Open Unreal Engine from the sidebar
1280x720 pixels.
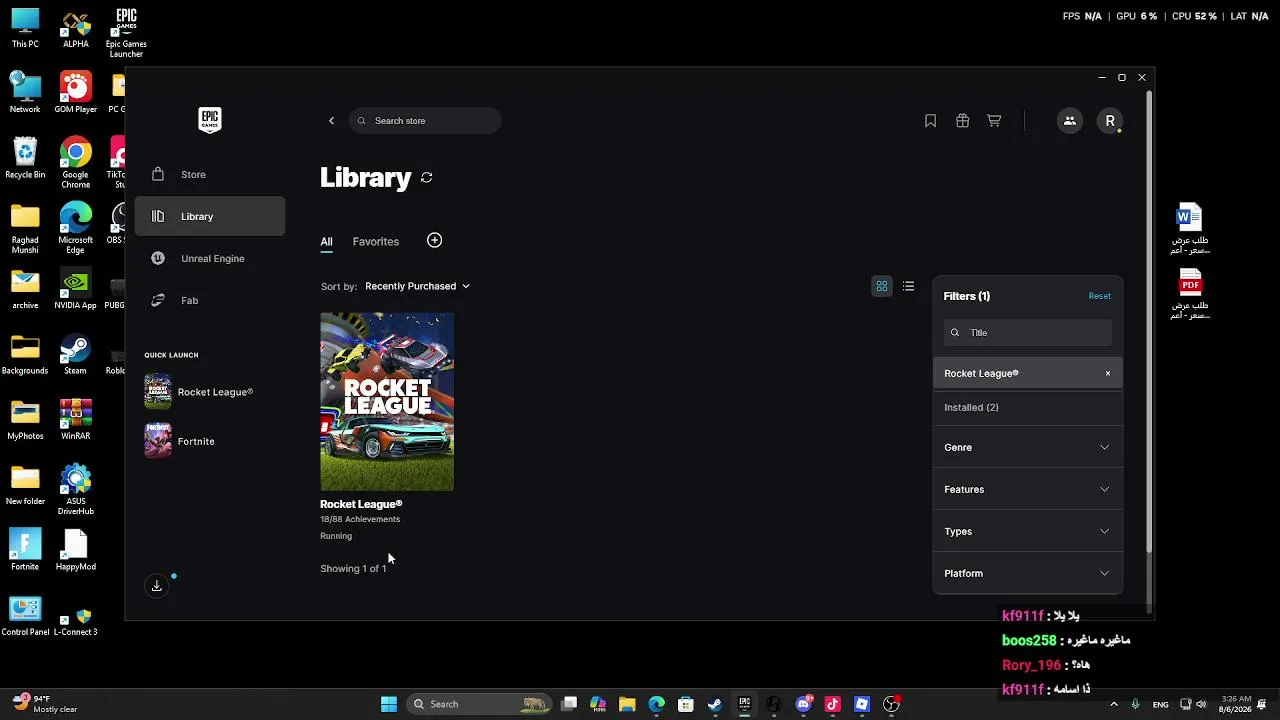[210, 258]
